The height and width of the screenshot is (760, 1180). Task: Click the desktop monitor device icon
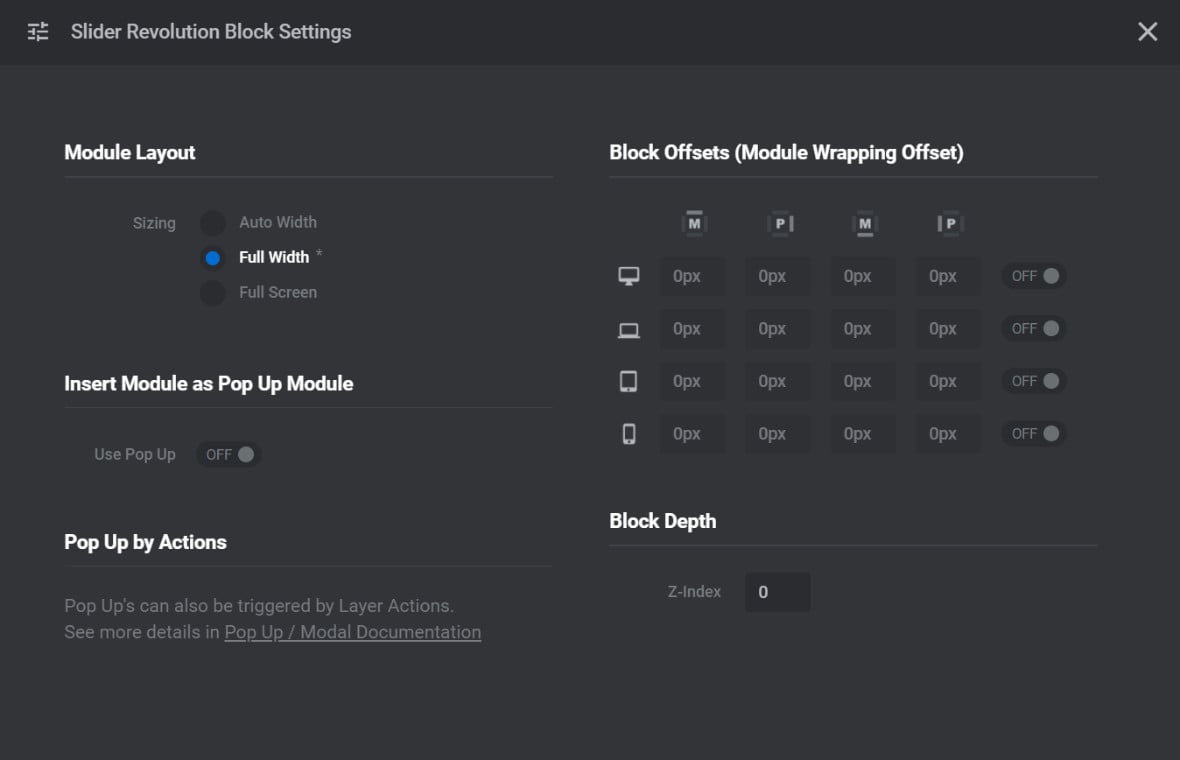point(629,276)
